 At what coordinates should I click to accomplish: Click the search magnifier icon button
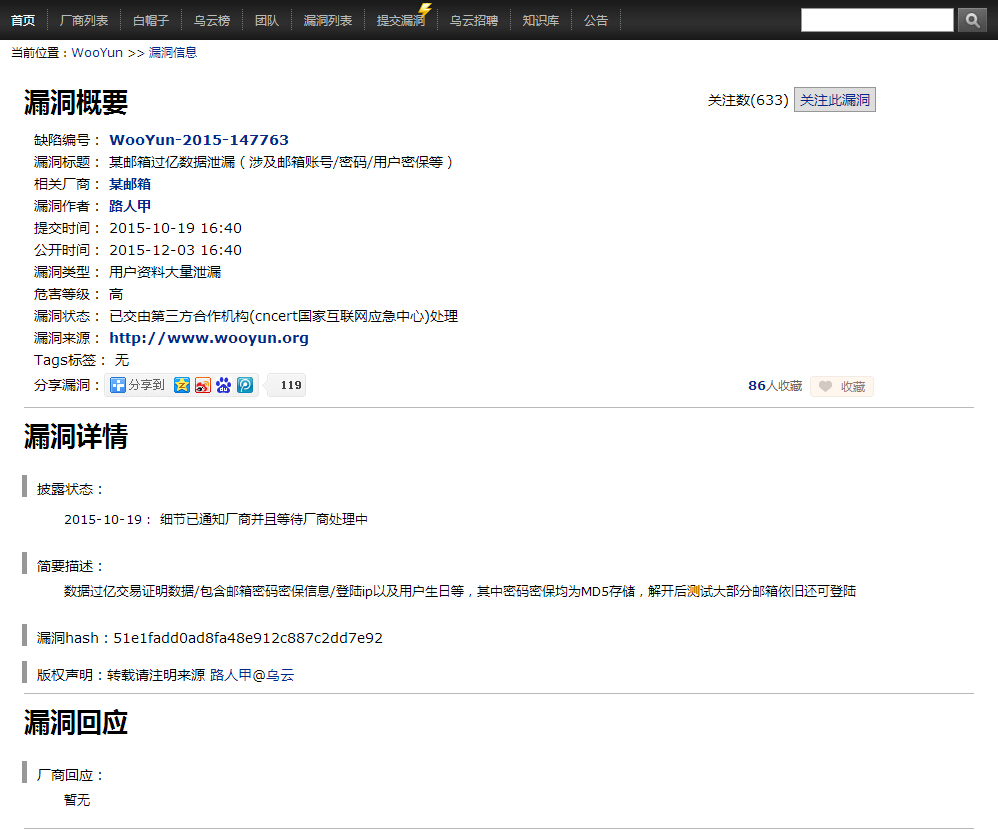(972, 20)
